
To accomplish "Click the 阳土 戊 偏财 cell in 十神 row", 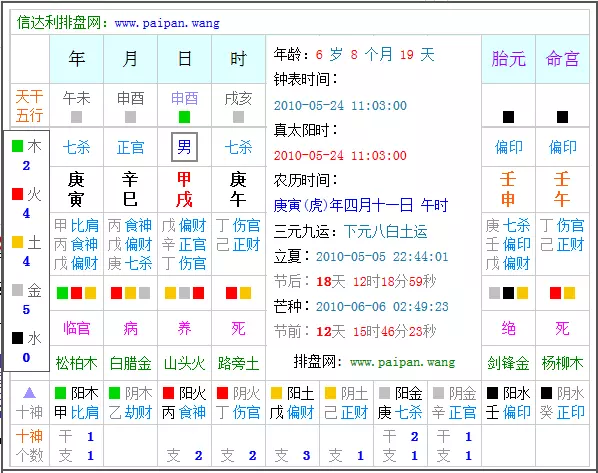I will (x=293, y=402).
